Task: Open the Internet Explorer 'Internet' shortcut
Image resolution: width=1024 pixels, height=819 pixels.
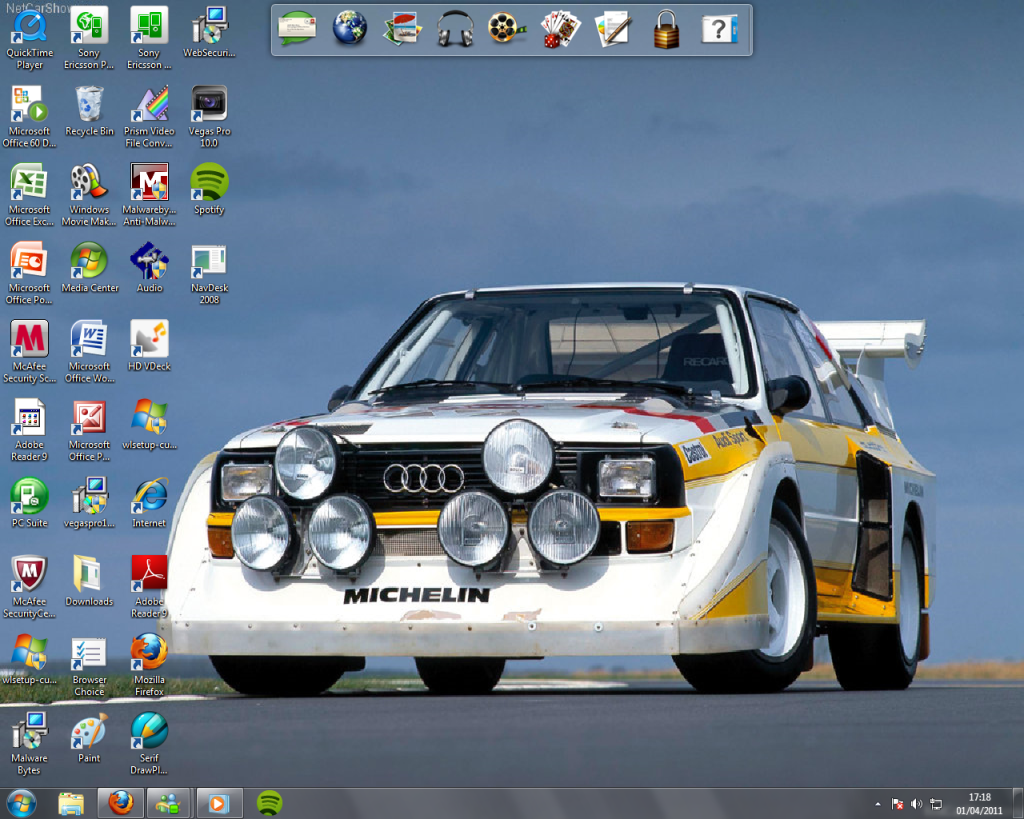Action: tap(150, 504)
